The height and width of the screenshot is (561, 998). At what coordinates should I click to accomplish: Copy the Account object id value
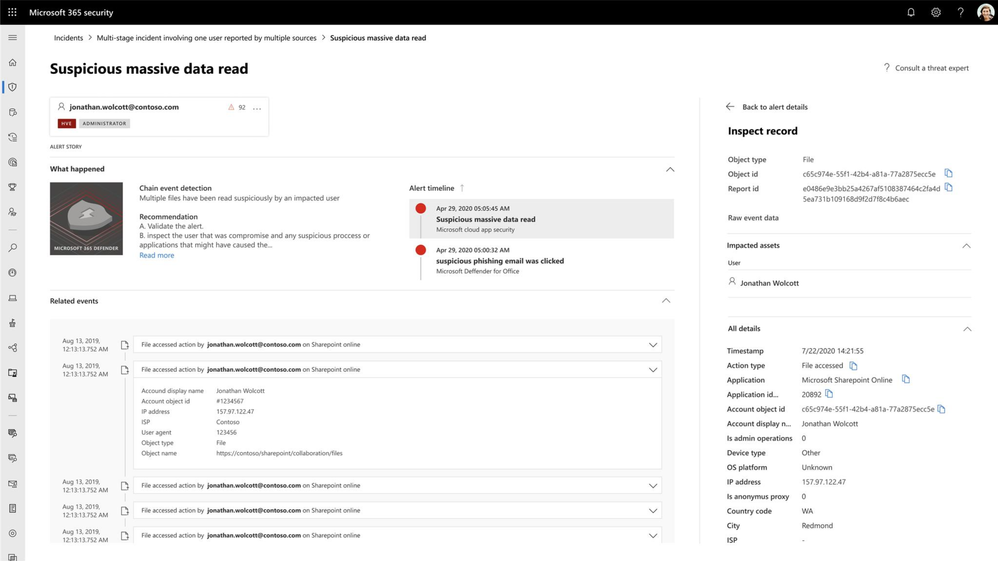click(x=942, y=409)
